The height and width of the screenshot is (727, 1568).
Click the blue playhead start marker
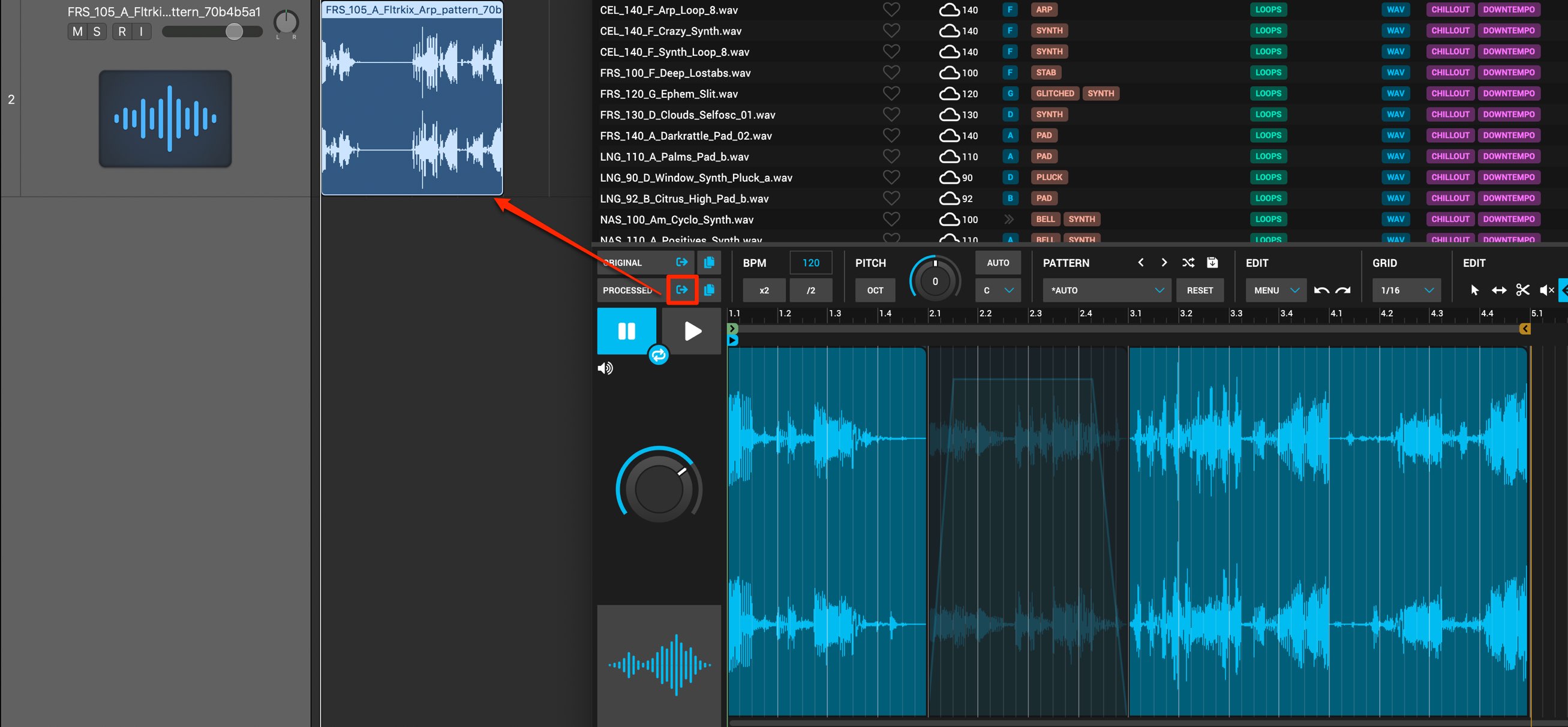pos(733,340)
